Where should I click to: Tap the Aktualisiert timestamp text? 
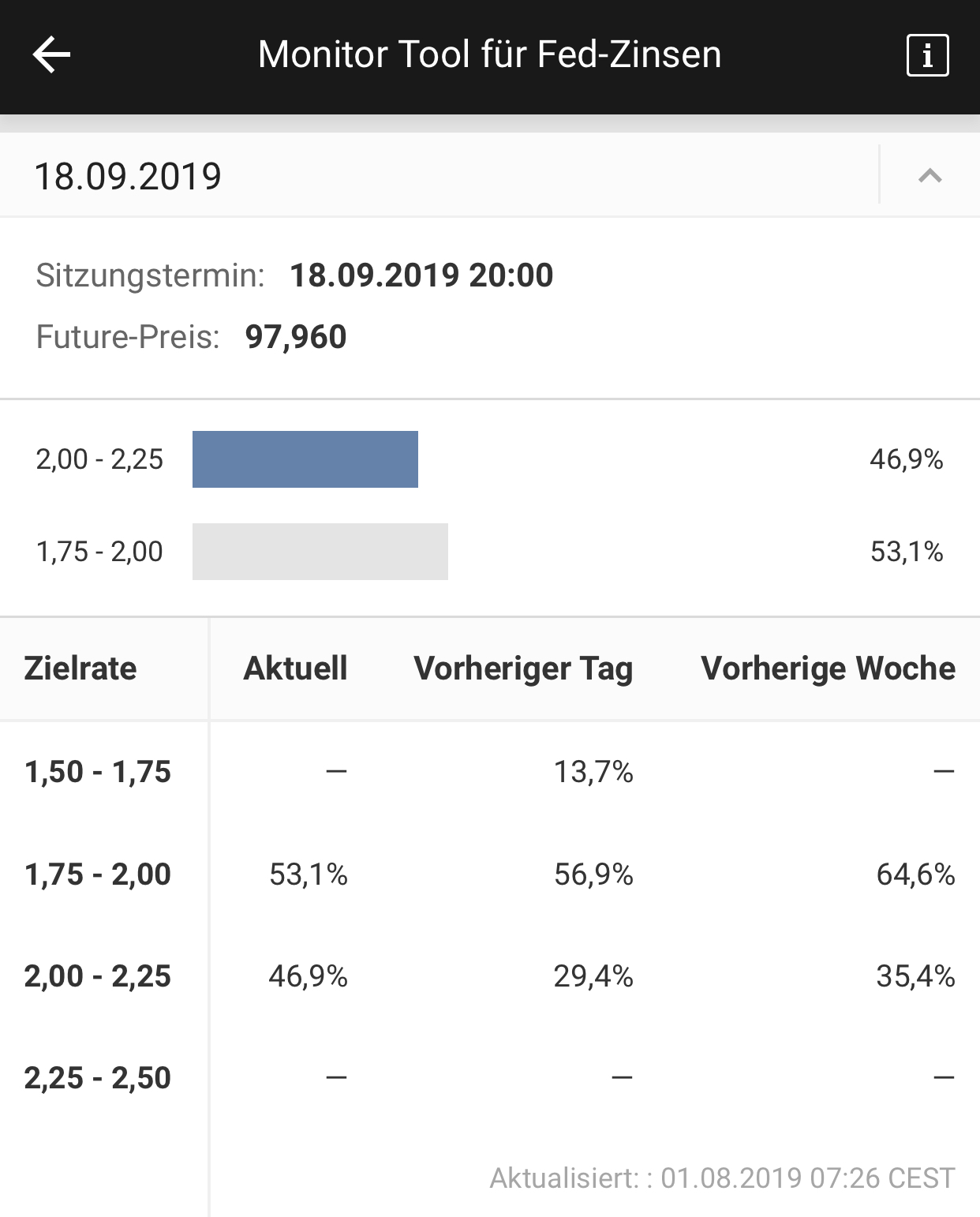(722, 1178)
